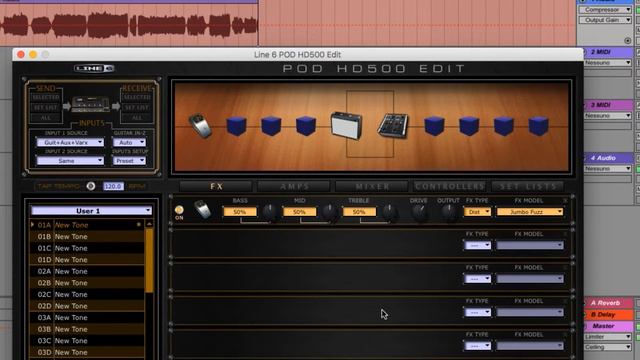Select preset 01D New Tone
640x360 pixels.
[x=87, y=260]
